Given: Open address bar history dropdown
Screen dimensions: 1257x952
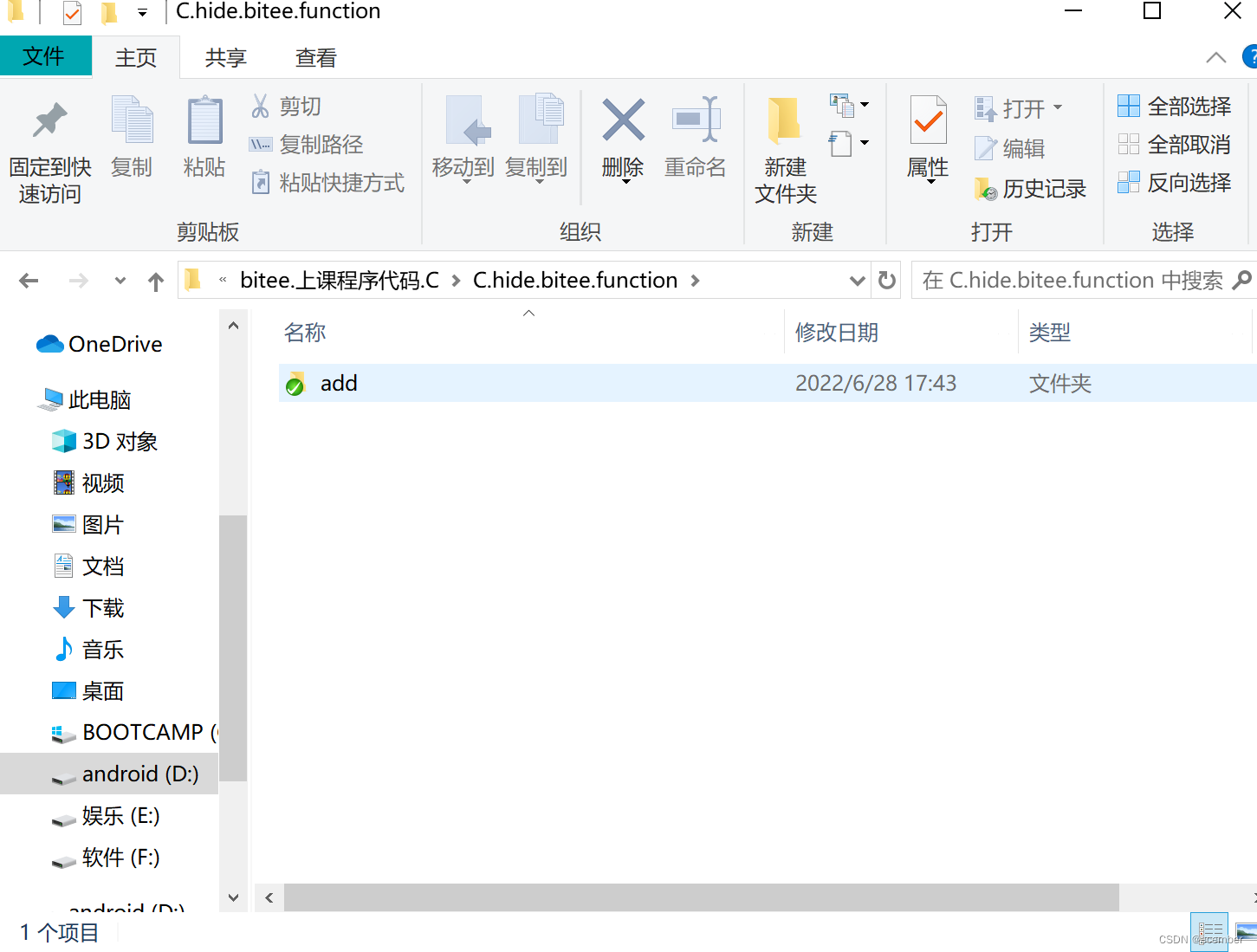Looking at the screenshot, I should 858,281.
